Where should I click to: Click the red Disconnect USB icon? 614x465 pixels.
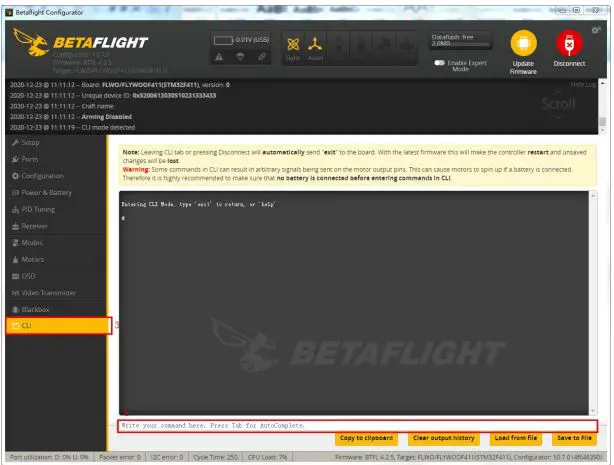coord(569,43)
